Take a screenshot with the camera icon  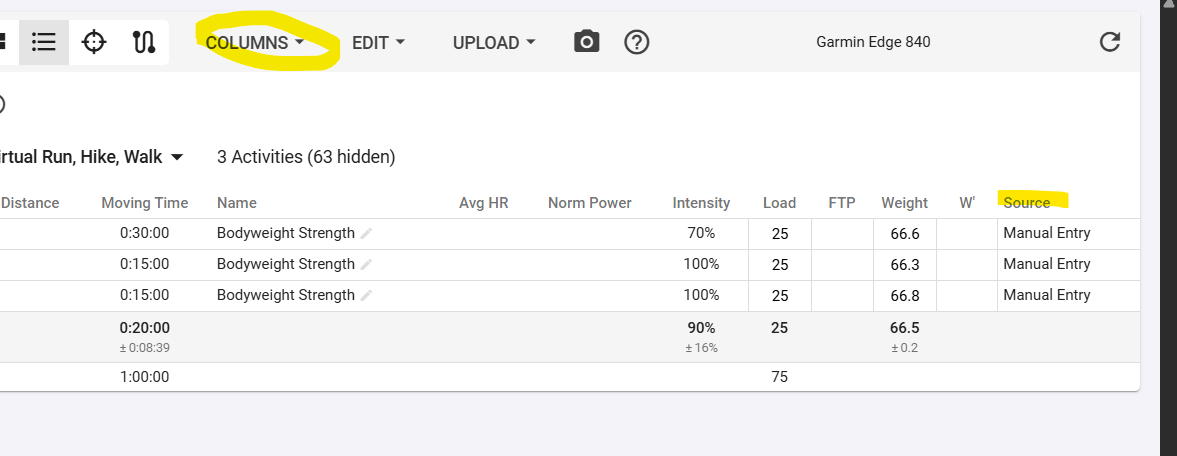click(586, 42)
